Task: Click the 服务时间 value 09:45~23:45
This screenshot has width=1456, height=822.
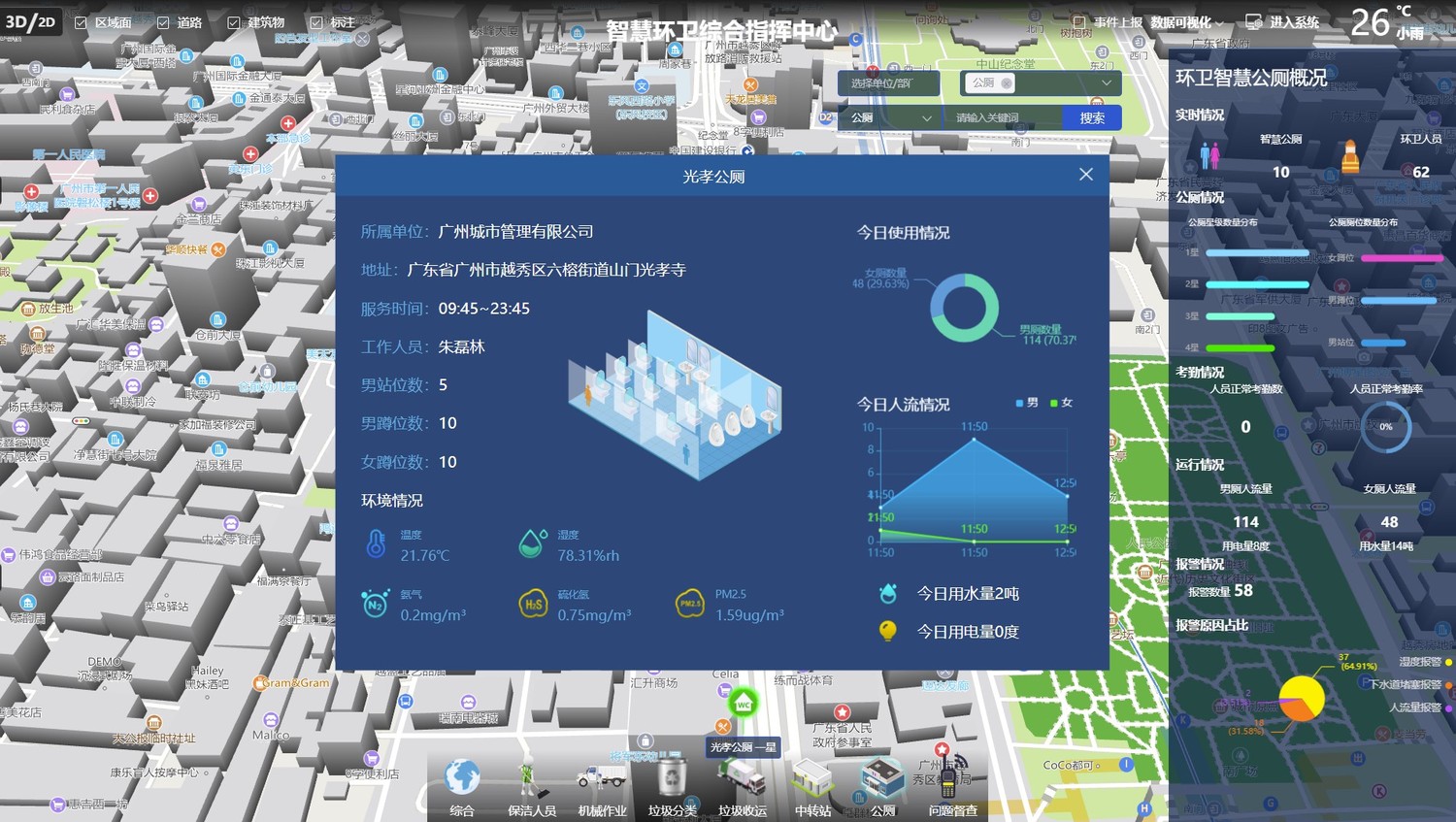Action: [x=483, y=309]
